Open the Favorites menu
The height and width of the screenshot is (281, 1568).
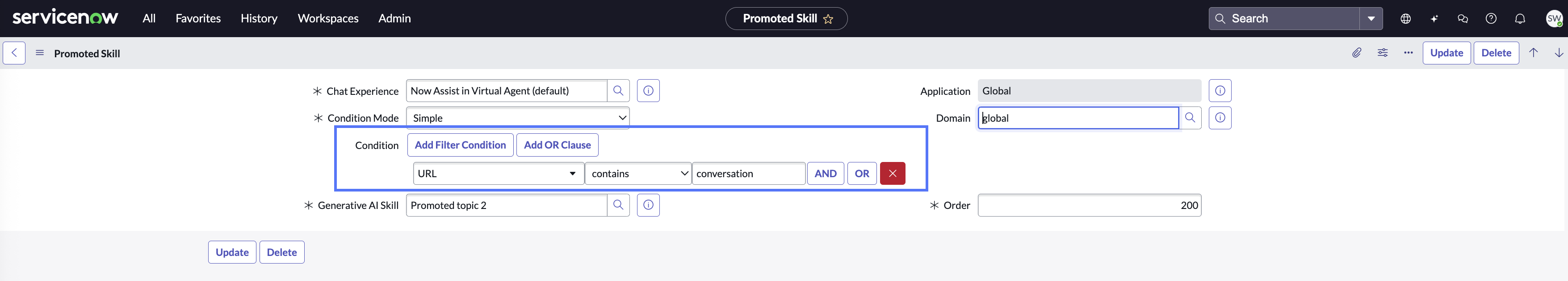tap(198, 19)
